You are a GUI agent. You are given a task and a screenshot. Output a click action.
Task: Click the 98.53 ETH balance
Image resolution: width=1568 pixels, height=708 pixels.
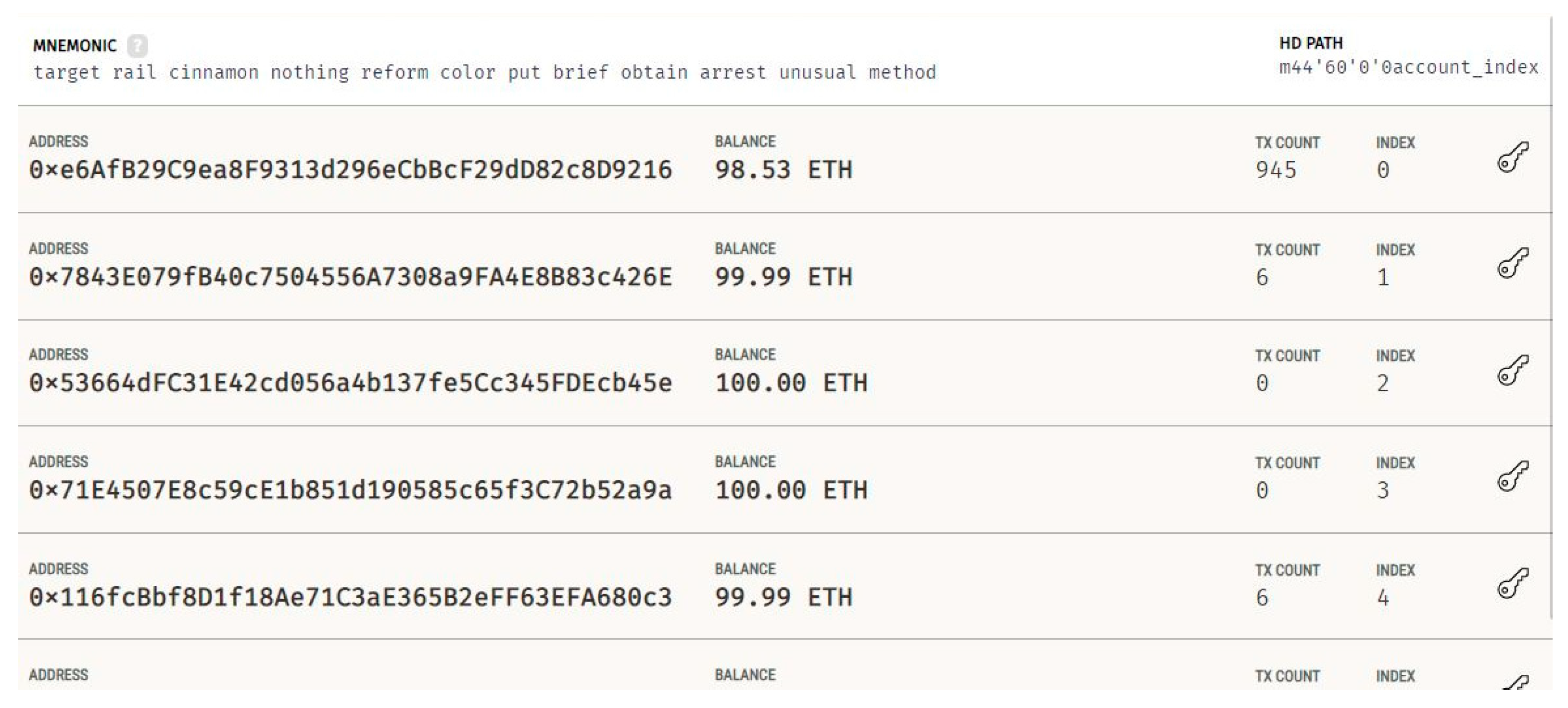(784, 170)
